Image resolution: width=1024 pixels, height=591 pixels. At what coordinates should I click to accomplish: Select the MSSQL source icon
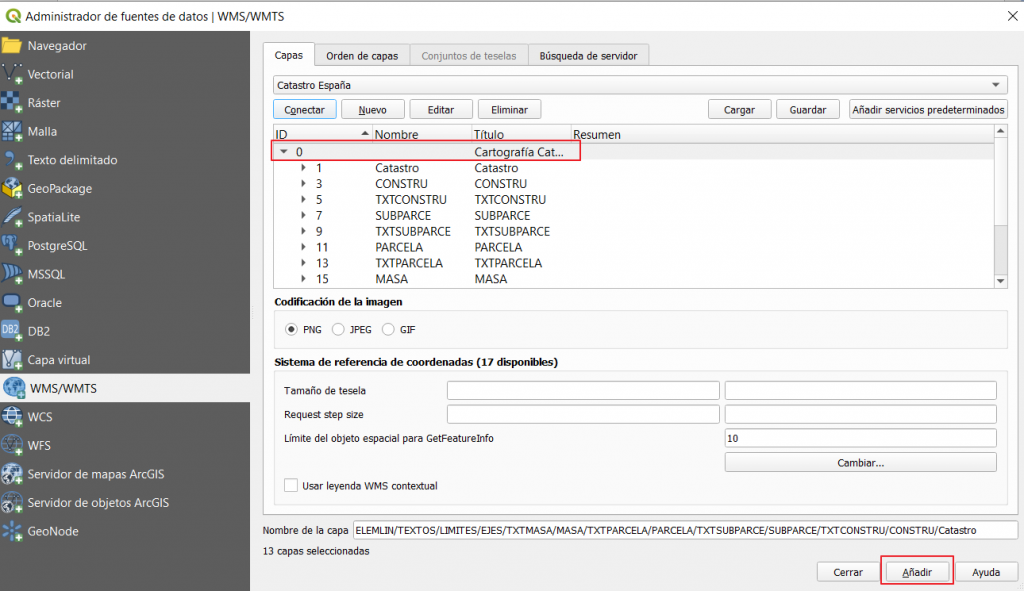pyautogui.click(x=12, y=274)
